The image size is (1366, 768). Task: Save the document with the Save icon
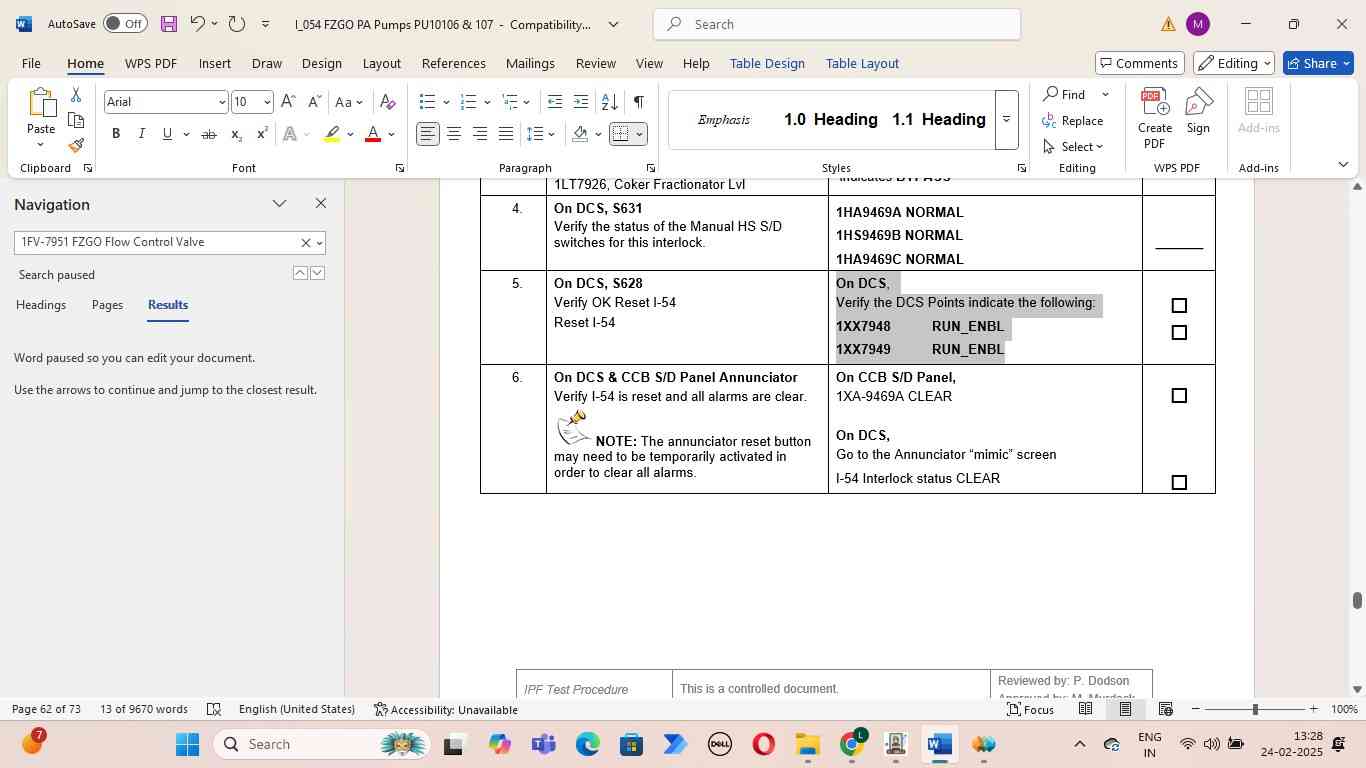pos(168,23)
